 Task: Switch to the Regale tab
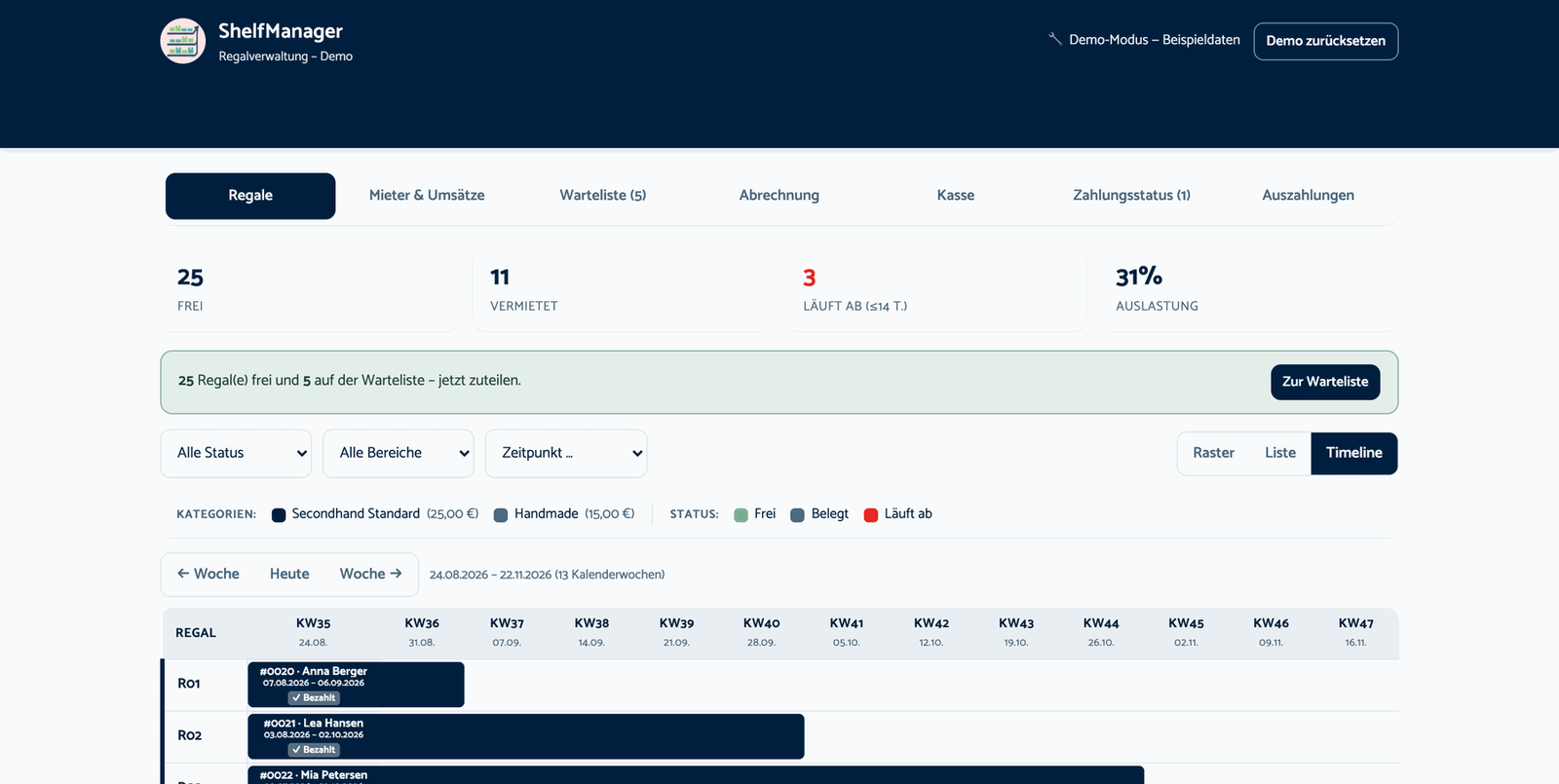coord(250,196)
